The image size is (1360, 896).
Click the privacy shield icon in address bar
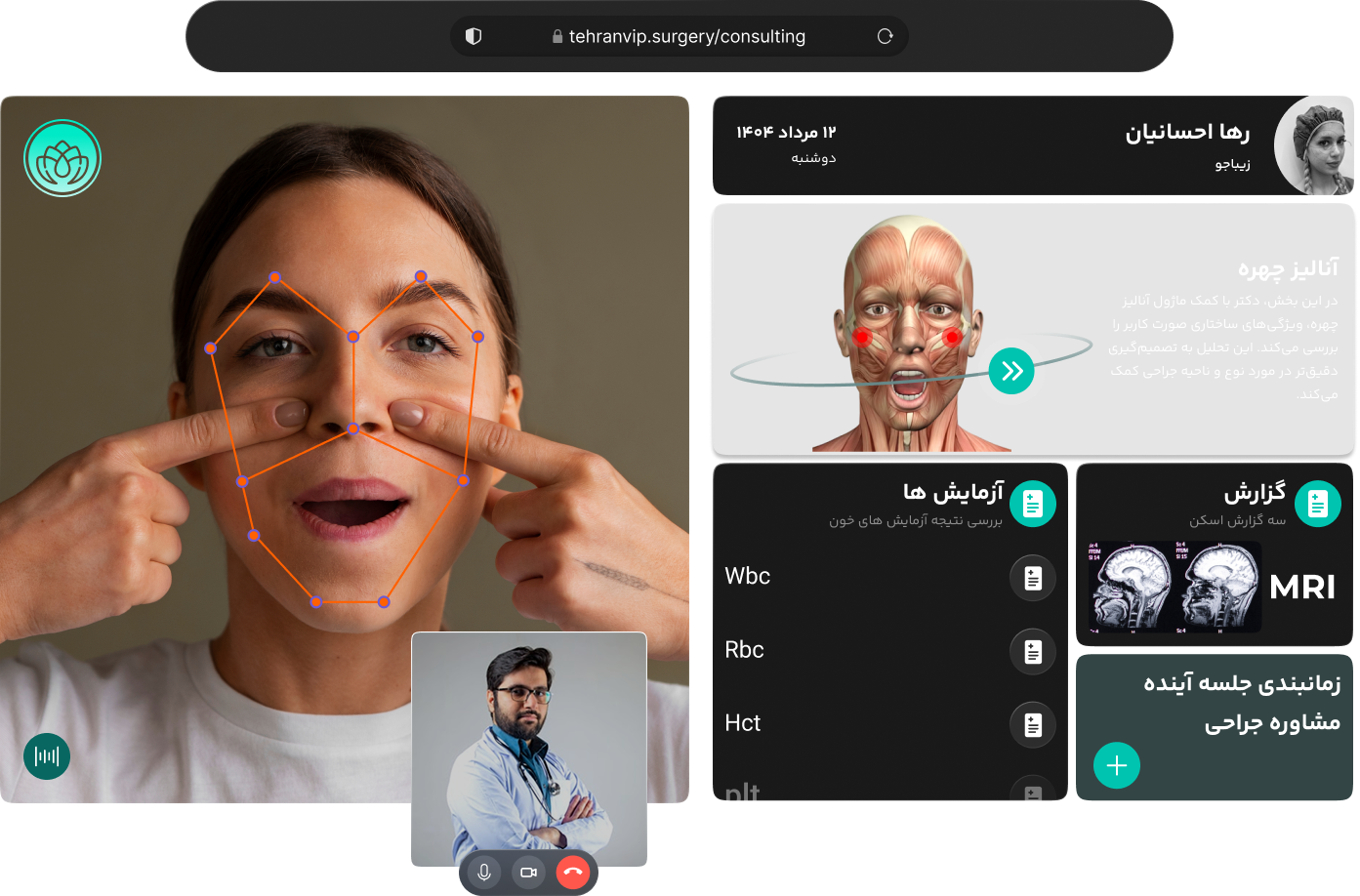474,36
